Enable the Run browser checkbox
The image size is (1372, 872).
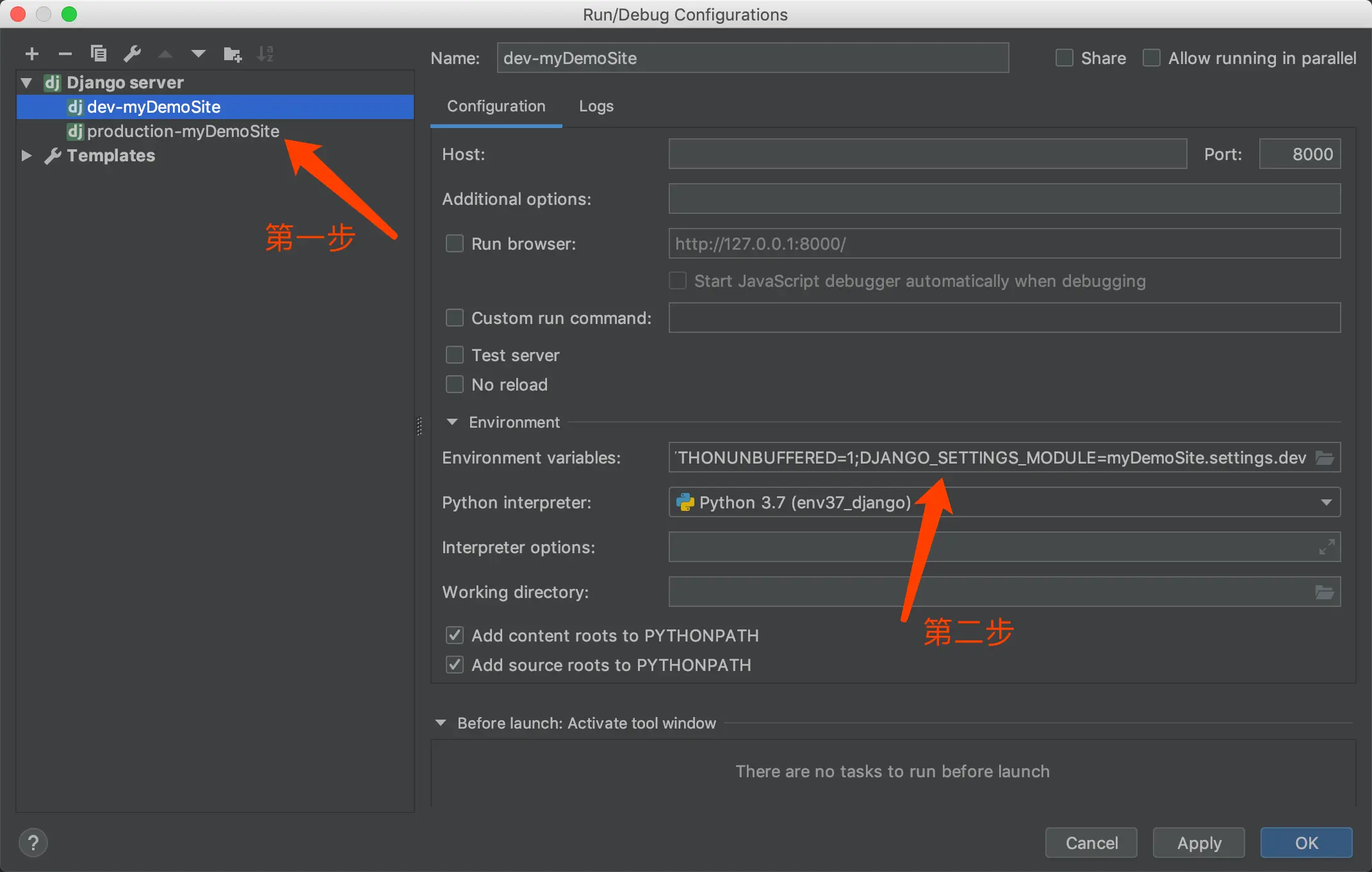pos(455,243)
